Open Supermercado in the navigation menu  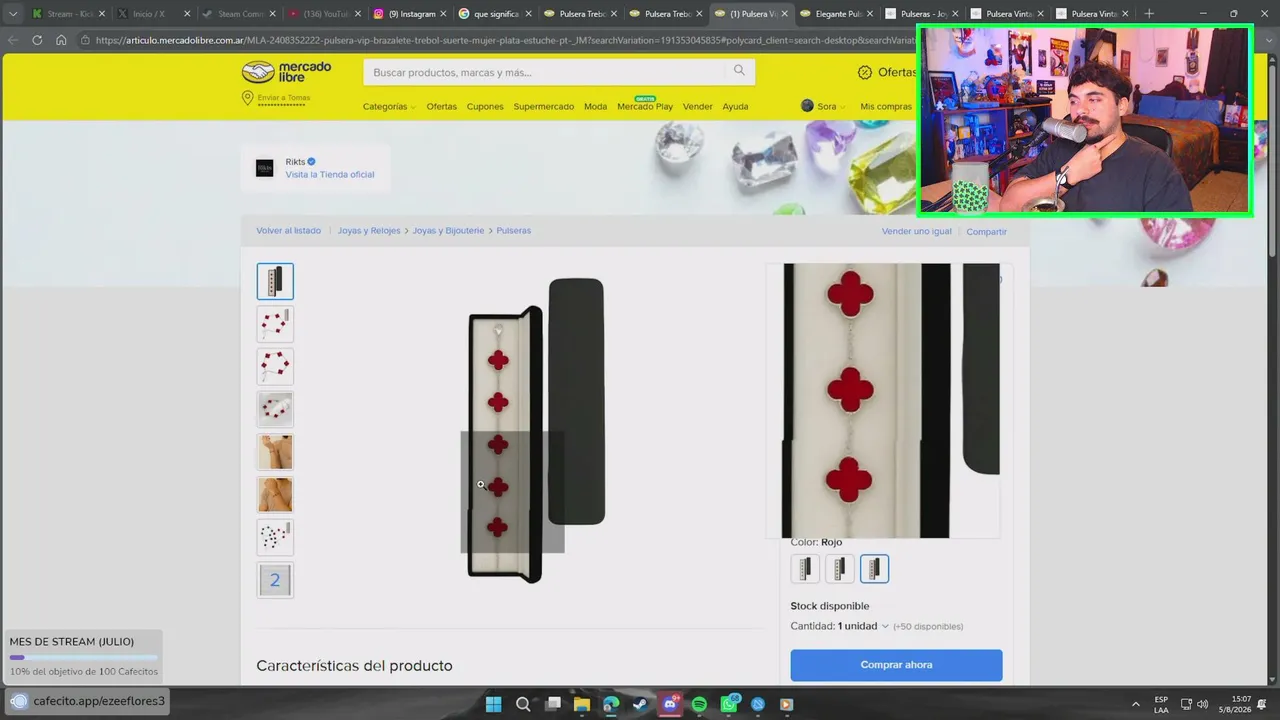pyautogui.click(x=544, y=106)
